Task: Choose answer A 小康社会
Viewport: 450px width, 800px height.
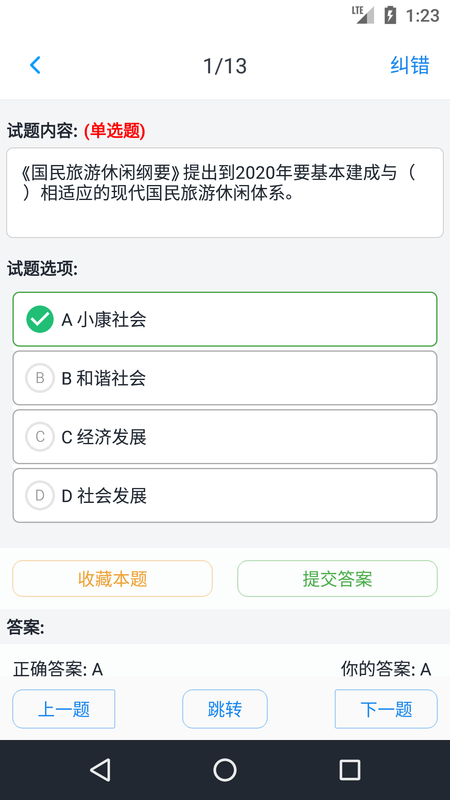Action: point(225,319)
